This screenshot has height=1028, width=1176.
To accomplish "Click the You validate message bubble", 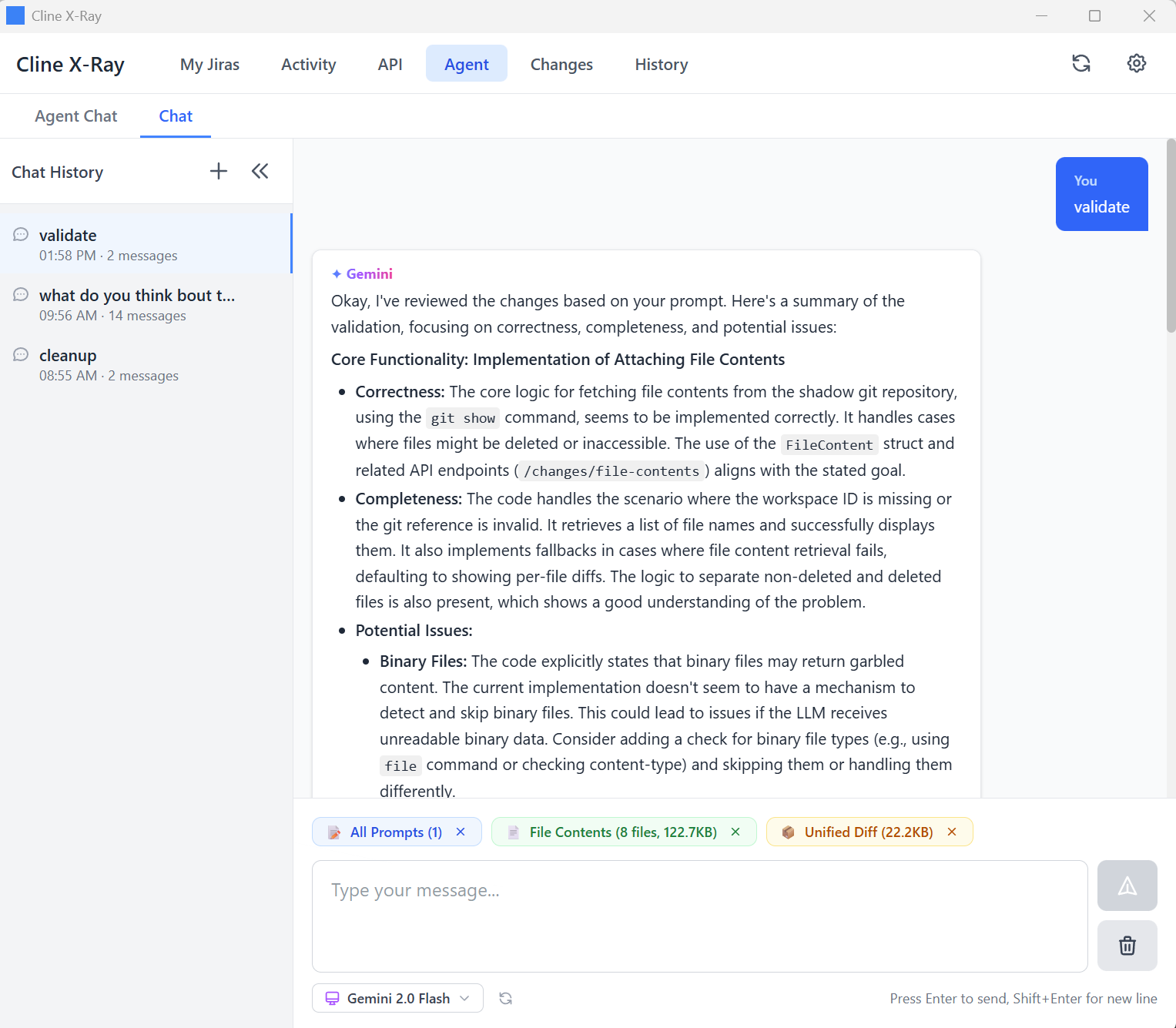I will pyautogui.click(x=1101, y=194).
